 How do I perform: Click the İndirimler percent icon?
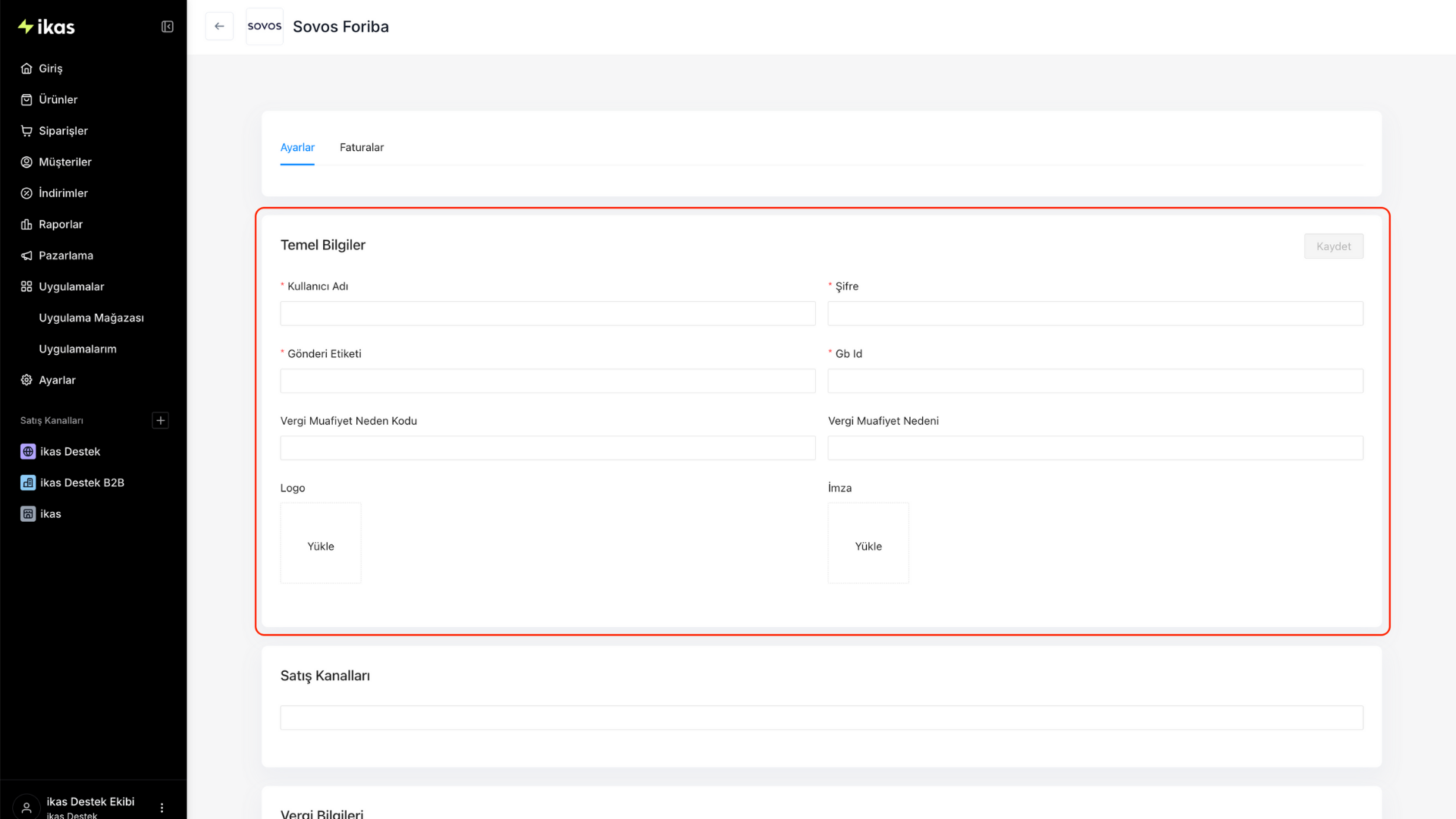[x=27, y=193]
